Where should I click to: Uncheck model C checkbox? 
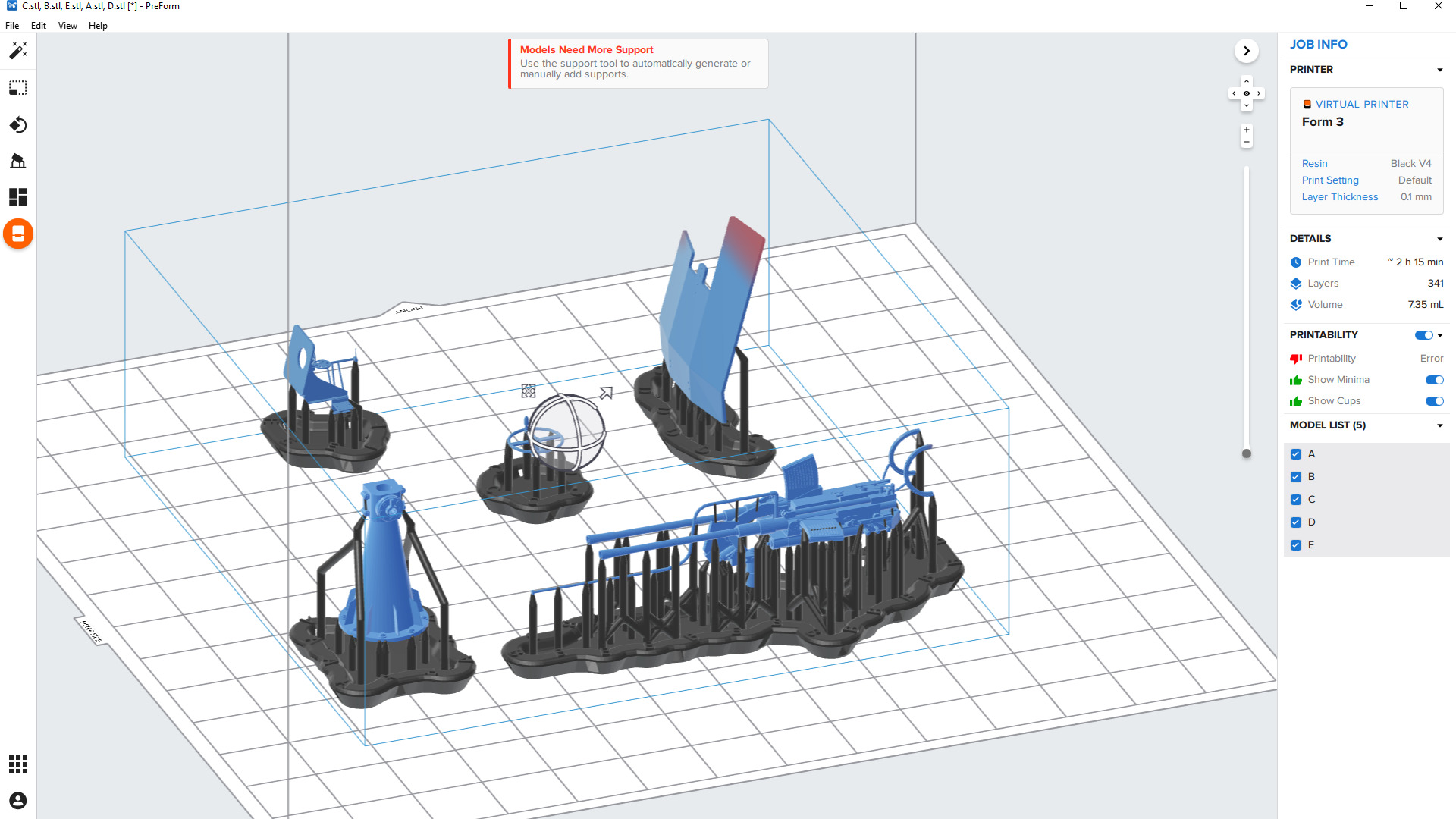tap(1296, 500)
